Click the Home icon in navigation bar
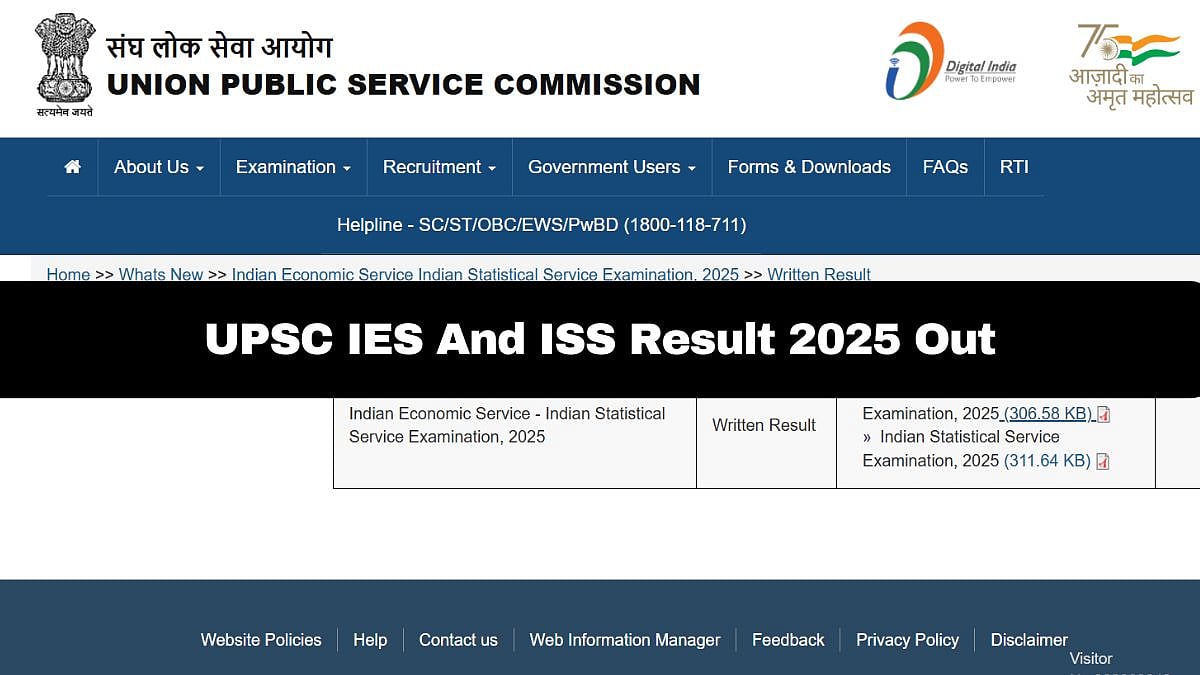 (x=72, y=167)
